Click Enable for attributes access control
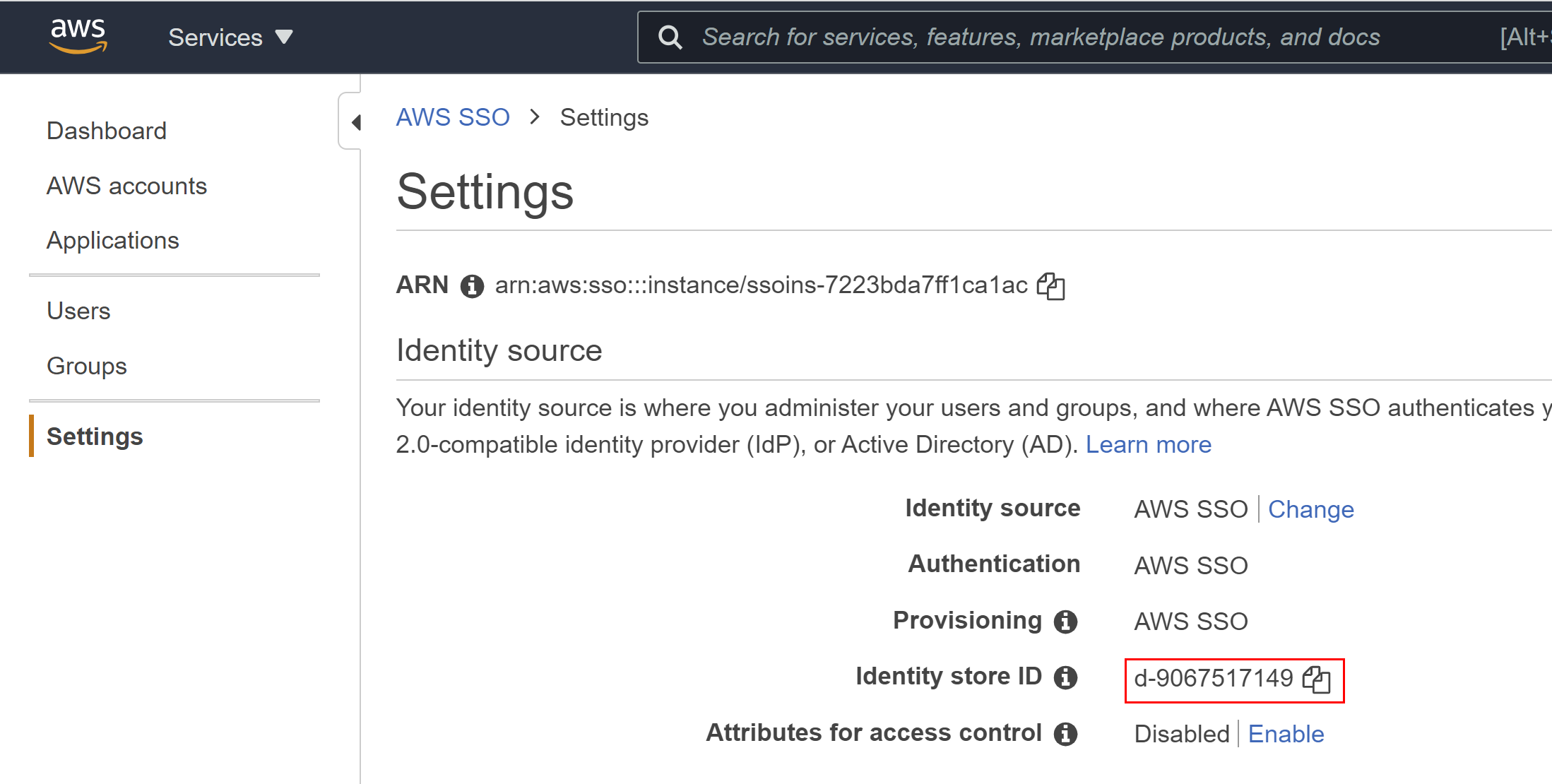Image resolution: width=1552 pixels, height=784 pixels. [x=1286, y=734]
